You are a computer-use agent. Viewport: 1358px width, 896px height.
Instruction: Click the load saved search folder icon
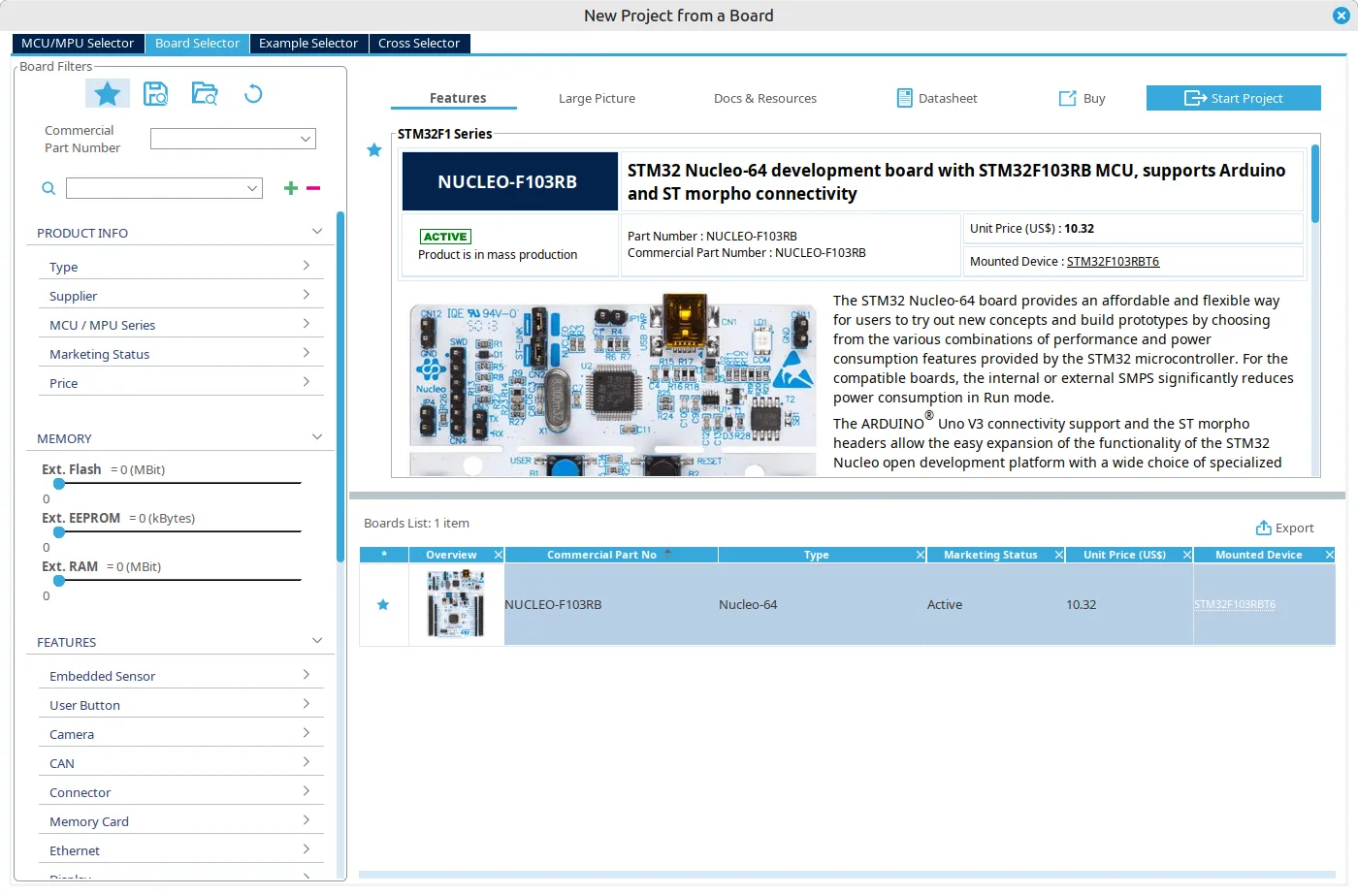click(205, 93)
